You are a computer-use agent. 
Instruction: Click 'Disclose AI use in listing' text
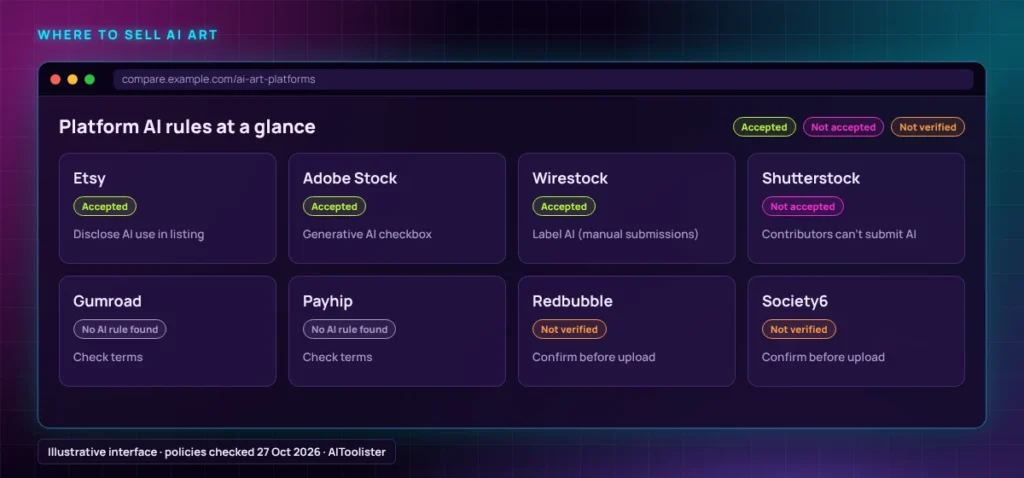tap(138, 234)
